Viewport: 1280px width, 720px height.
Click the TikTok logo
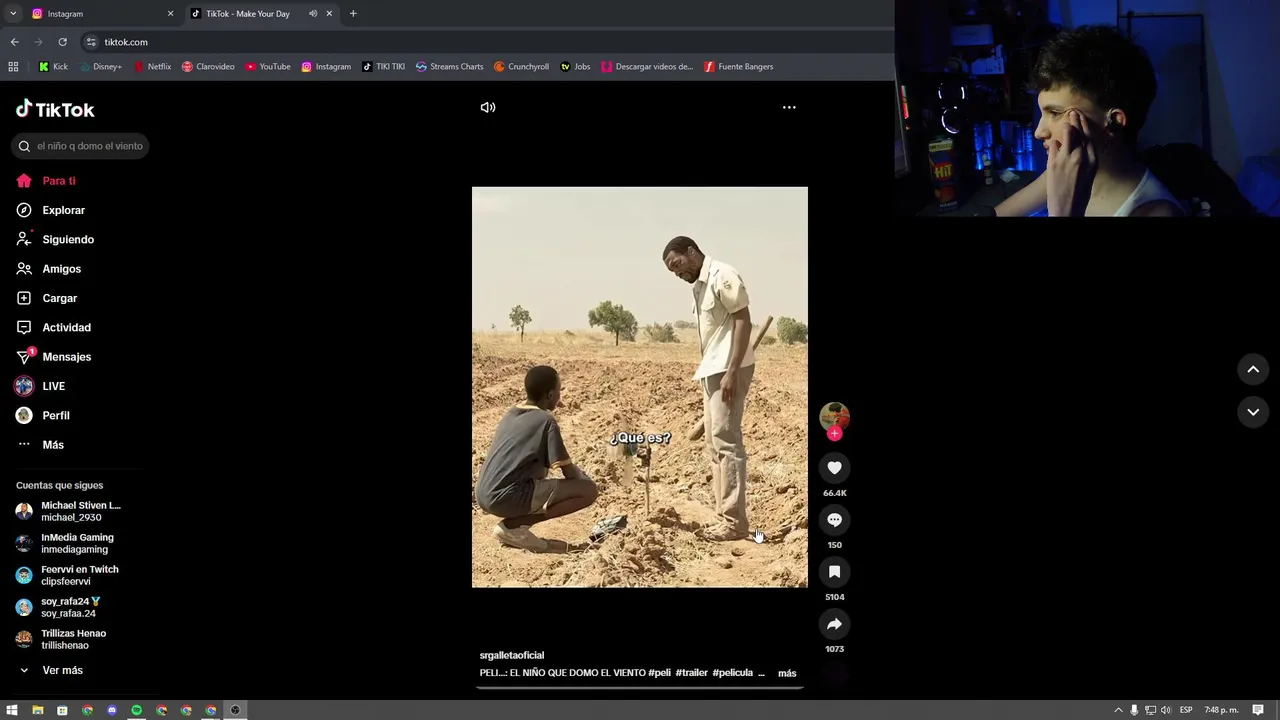click(55, 109)
